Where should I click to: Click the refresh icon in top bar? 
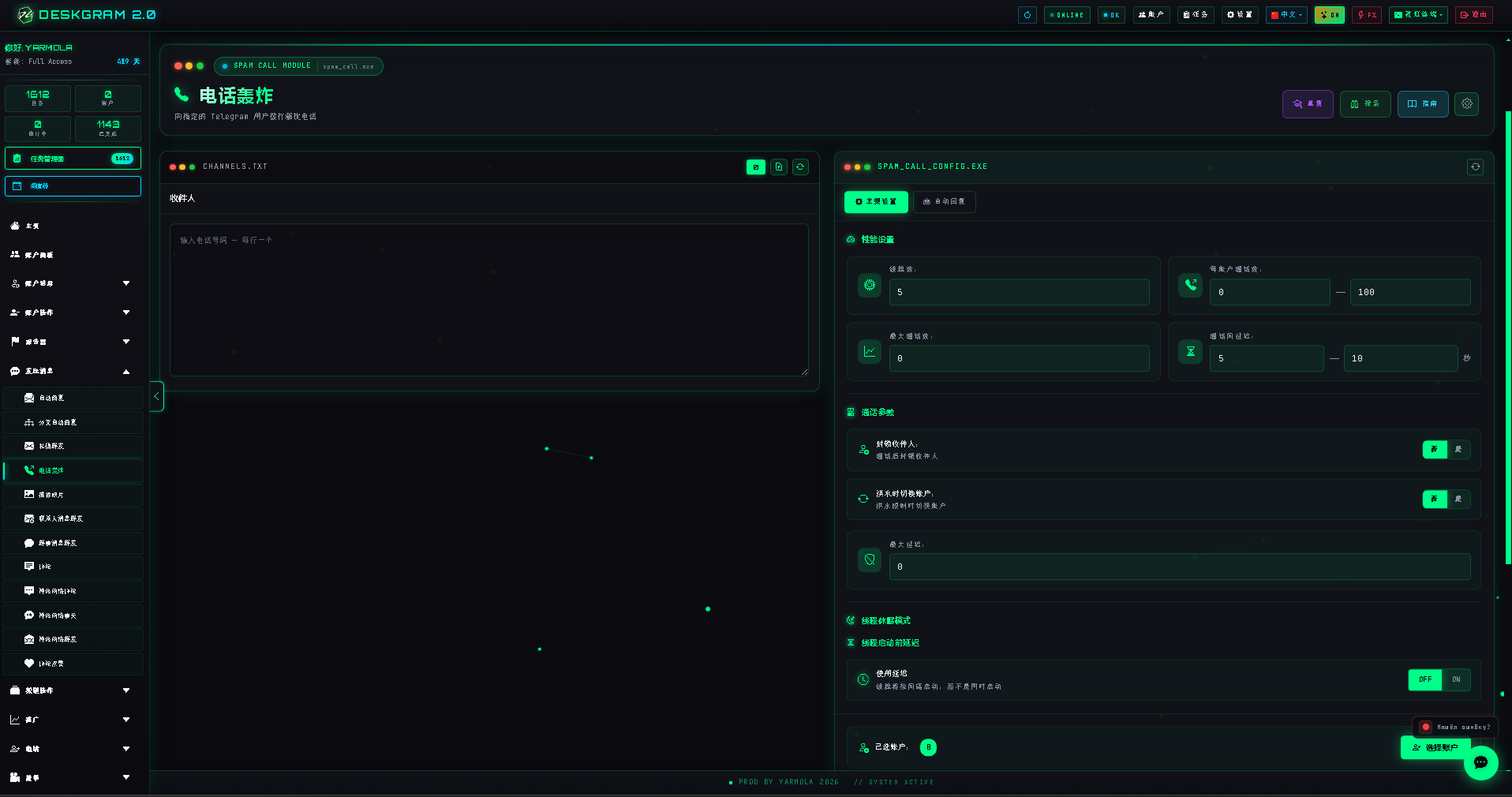tap(1027, 15)
